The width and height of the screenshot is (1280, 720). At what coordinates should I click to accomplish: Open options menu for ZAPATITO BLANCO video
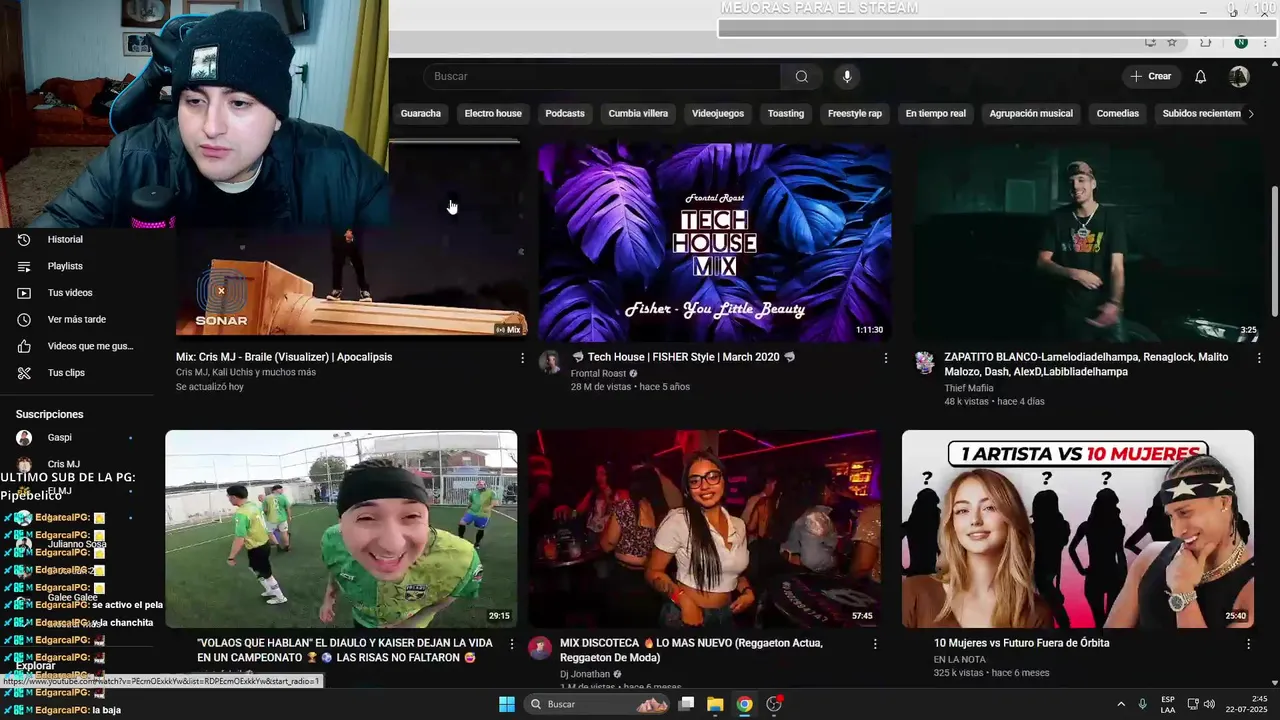(x=1259, y=358)
